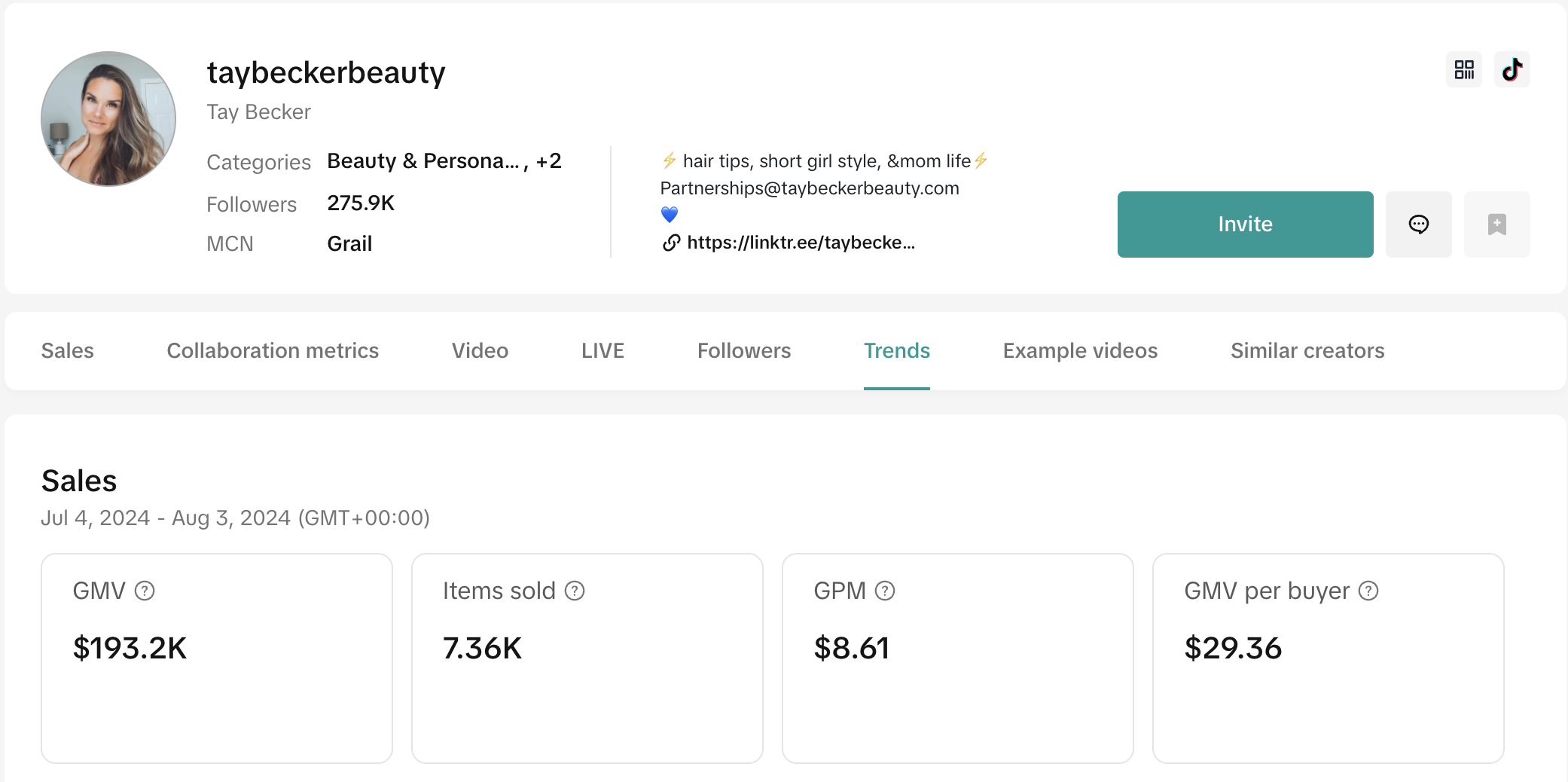Screen dimensions: 1568x782
Task: Show the GPM help question icon
Action: click(885, 591)
